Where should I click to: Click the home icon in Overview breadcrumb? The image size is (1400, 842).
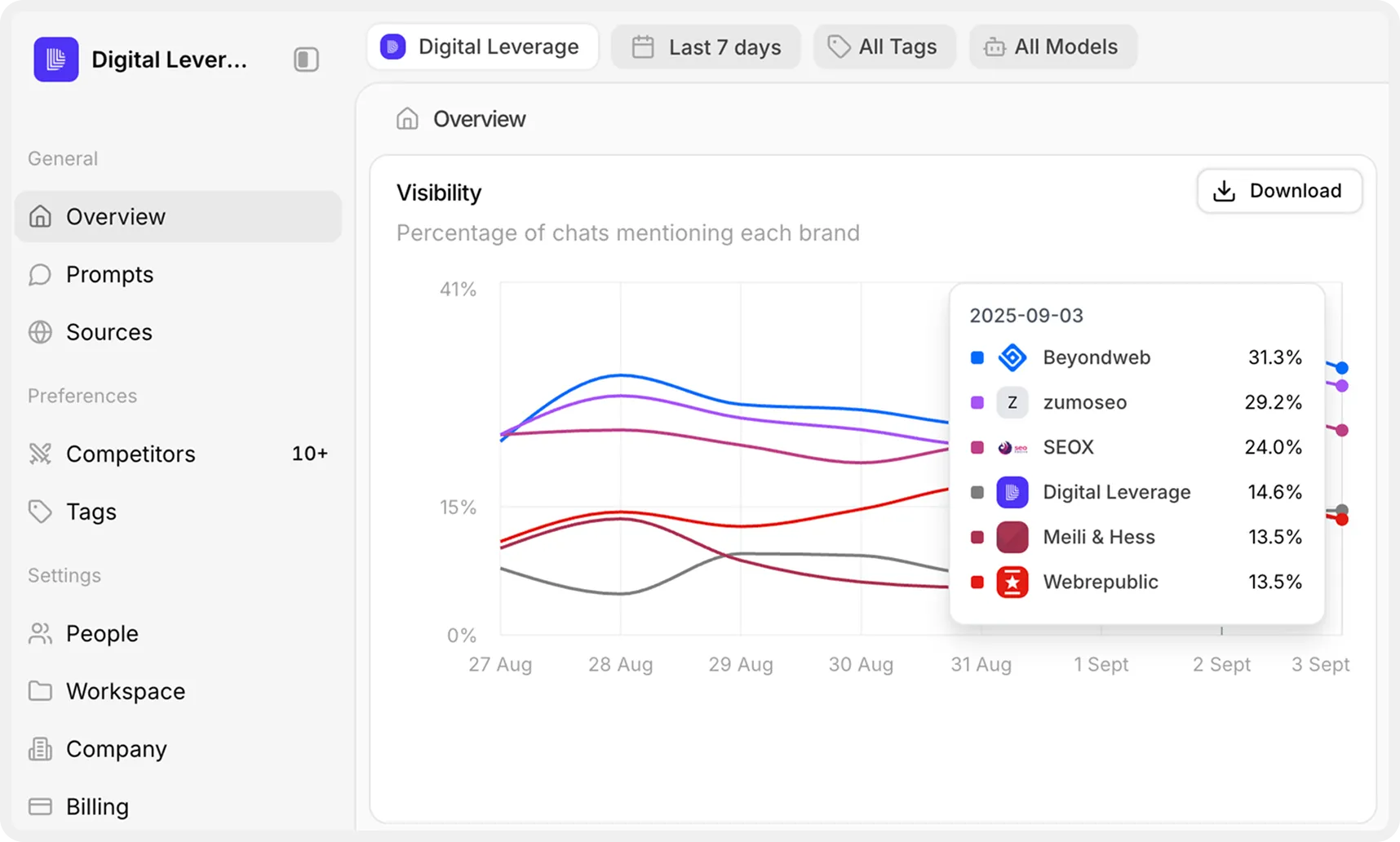pyautogui.click(x=407, y=119)
